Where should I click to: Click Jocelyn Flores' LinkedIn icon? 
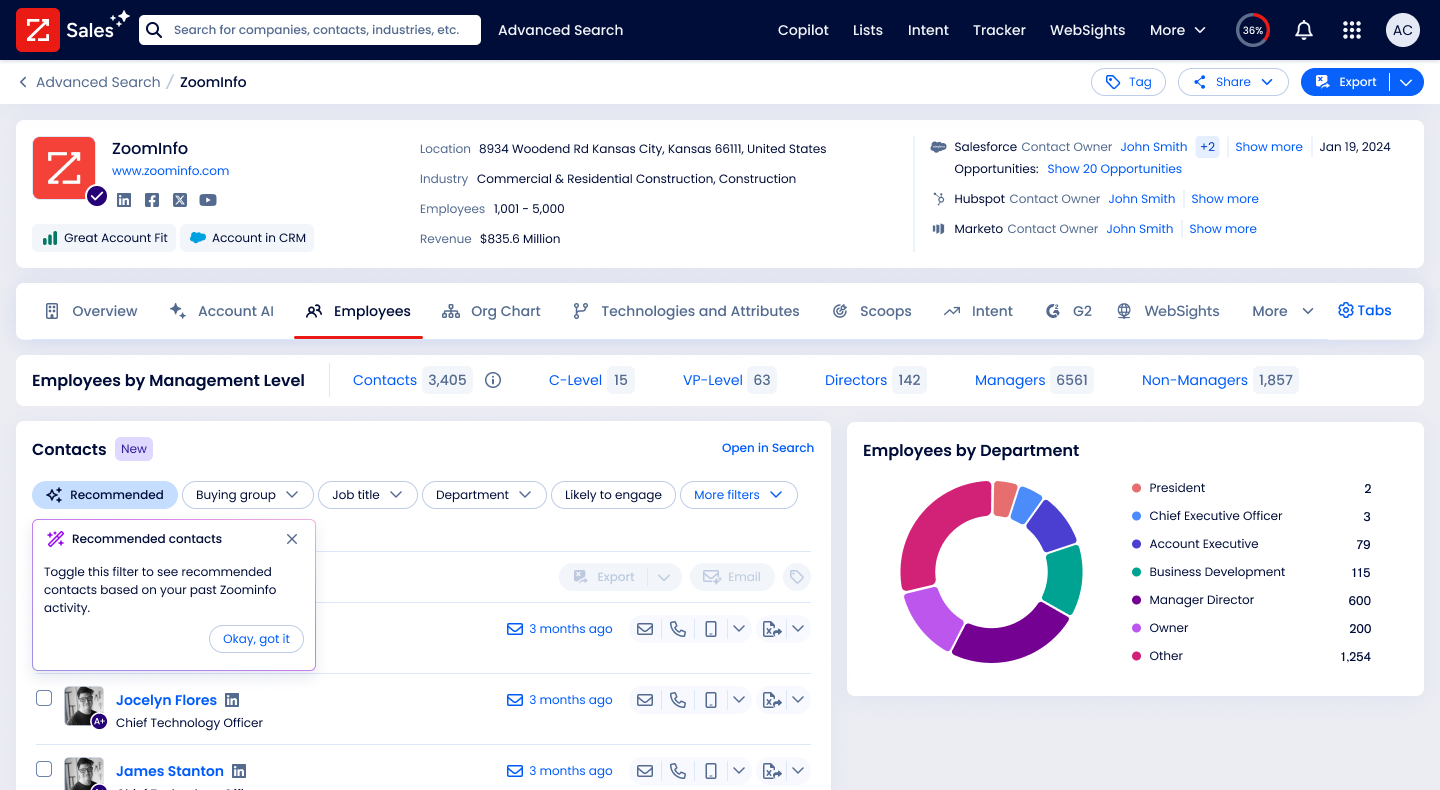coord(232,700)
